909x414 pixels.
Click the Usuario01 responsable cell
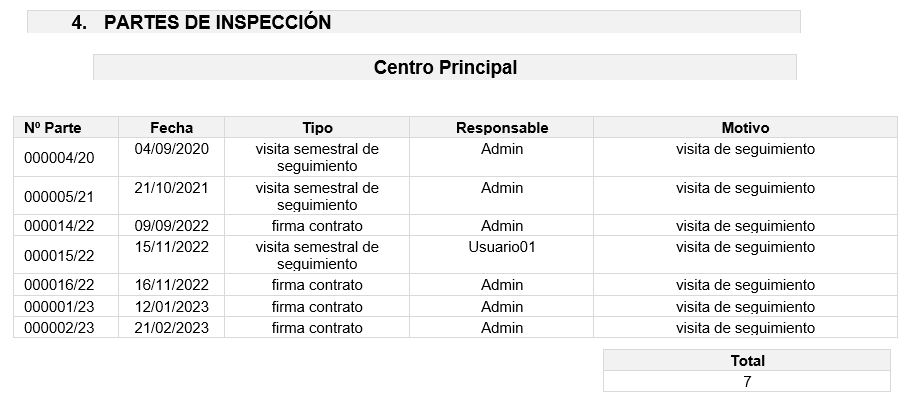(x=502, y=247)
